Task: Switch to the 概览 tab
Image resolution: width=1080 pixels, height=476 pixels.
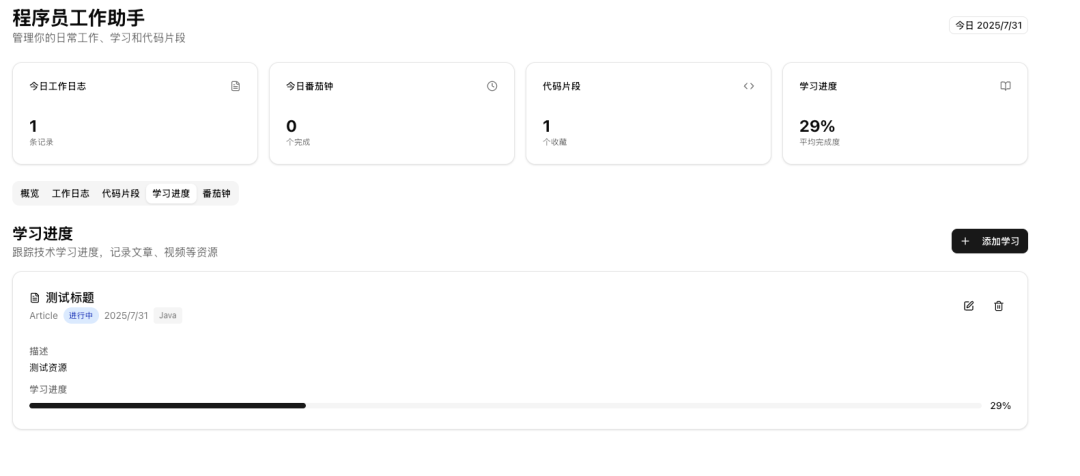Action: click(x=30, y=193)
